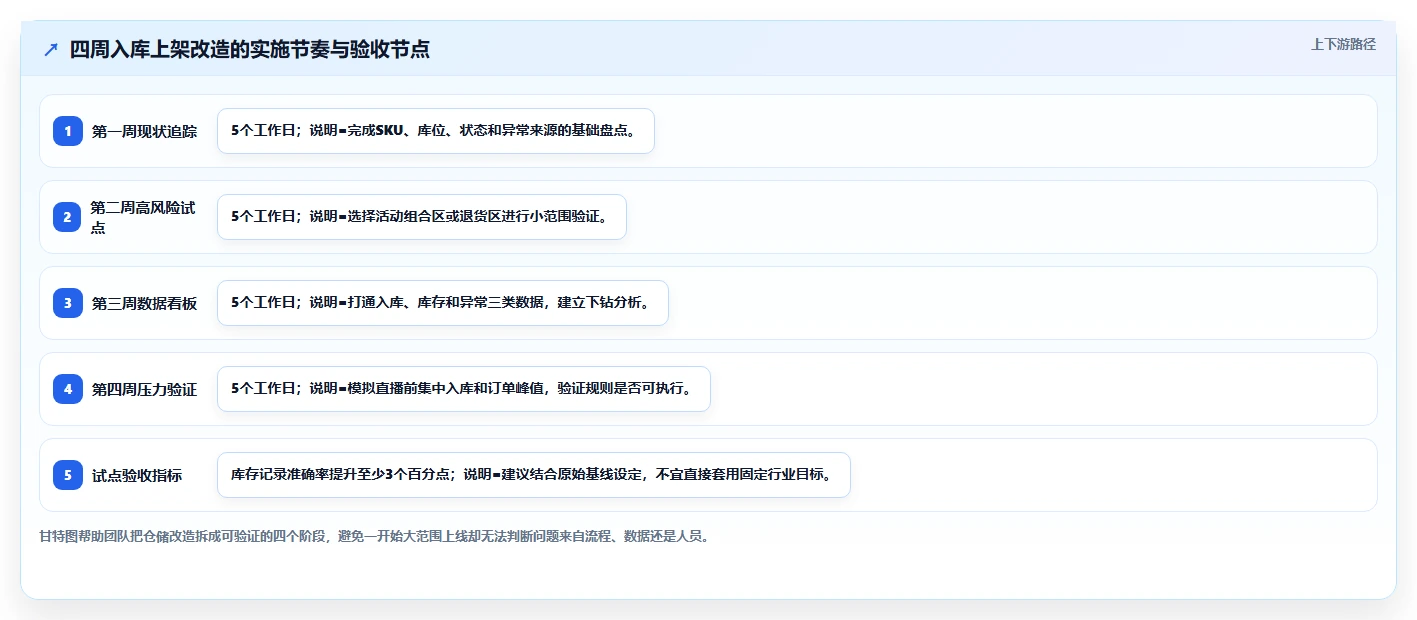
Task: Open the 模拟直播前集中入库 peak box
Action: [x=464, y=389]
